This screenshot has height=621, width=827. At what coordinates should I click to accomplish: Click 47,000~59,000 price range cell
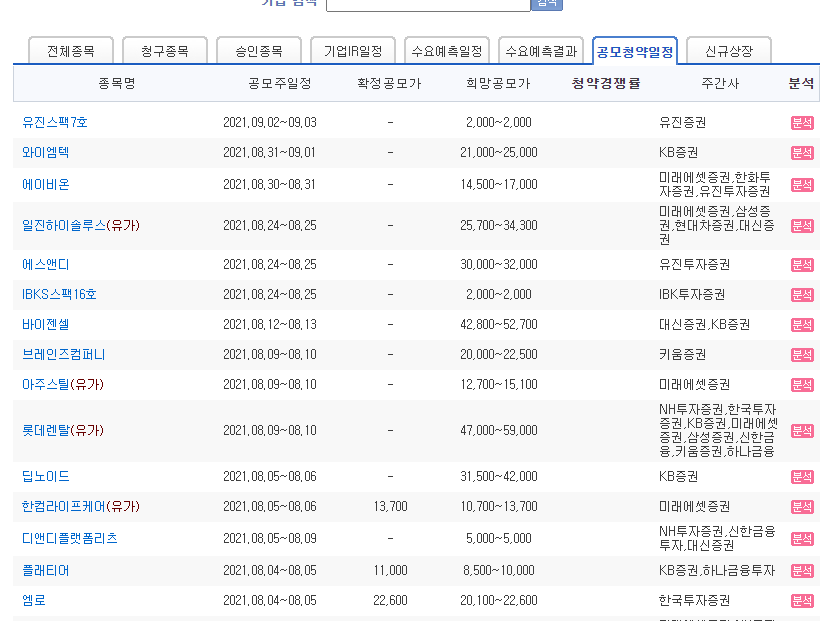pyautogui.click(x=498, y=431)
